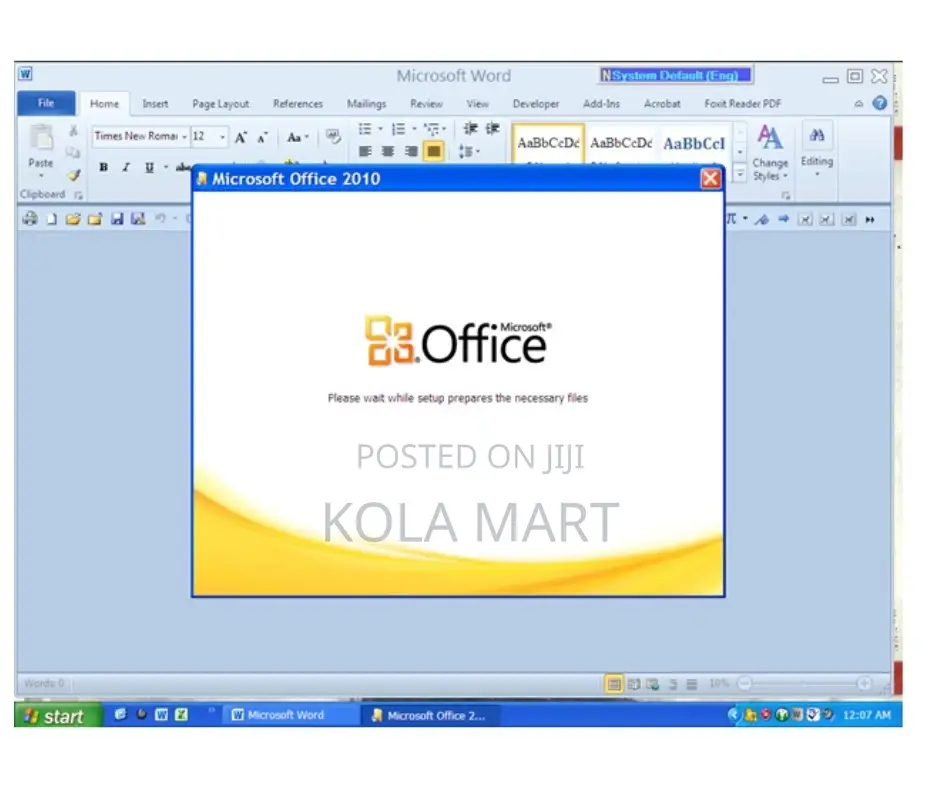Click the Paste clipboard icon in Word
This screenshot has height=788, width=940.
tap(41, 139)
